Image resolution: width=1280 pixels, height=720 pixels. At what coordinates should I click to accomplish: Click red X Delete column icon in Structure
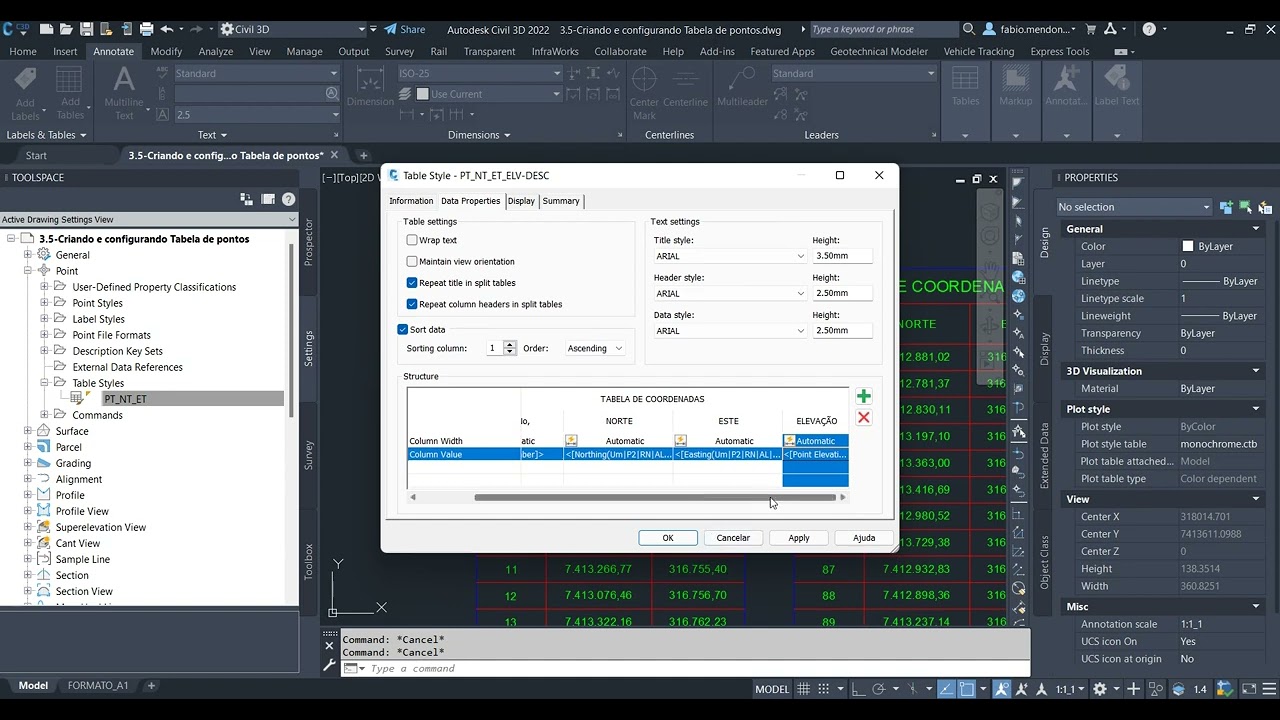864,418
